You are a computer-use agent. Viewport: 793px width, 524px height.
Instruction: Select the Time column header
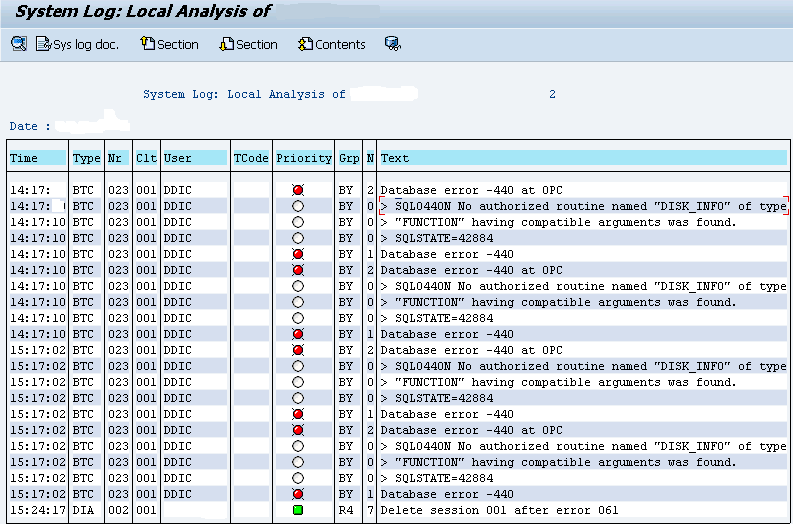(x=38, y=158)
